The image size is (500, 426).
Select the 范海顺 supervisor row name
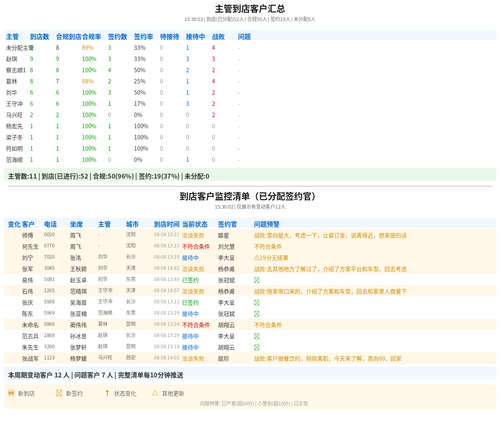point(14,160)
